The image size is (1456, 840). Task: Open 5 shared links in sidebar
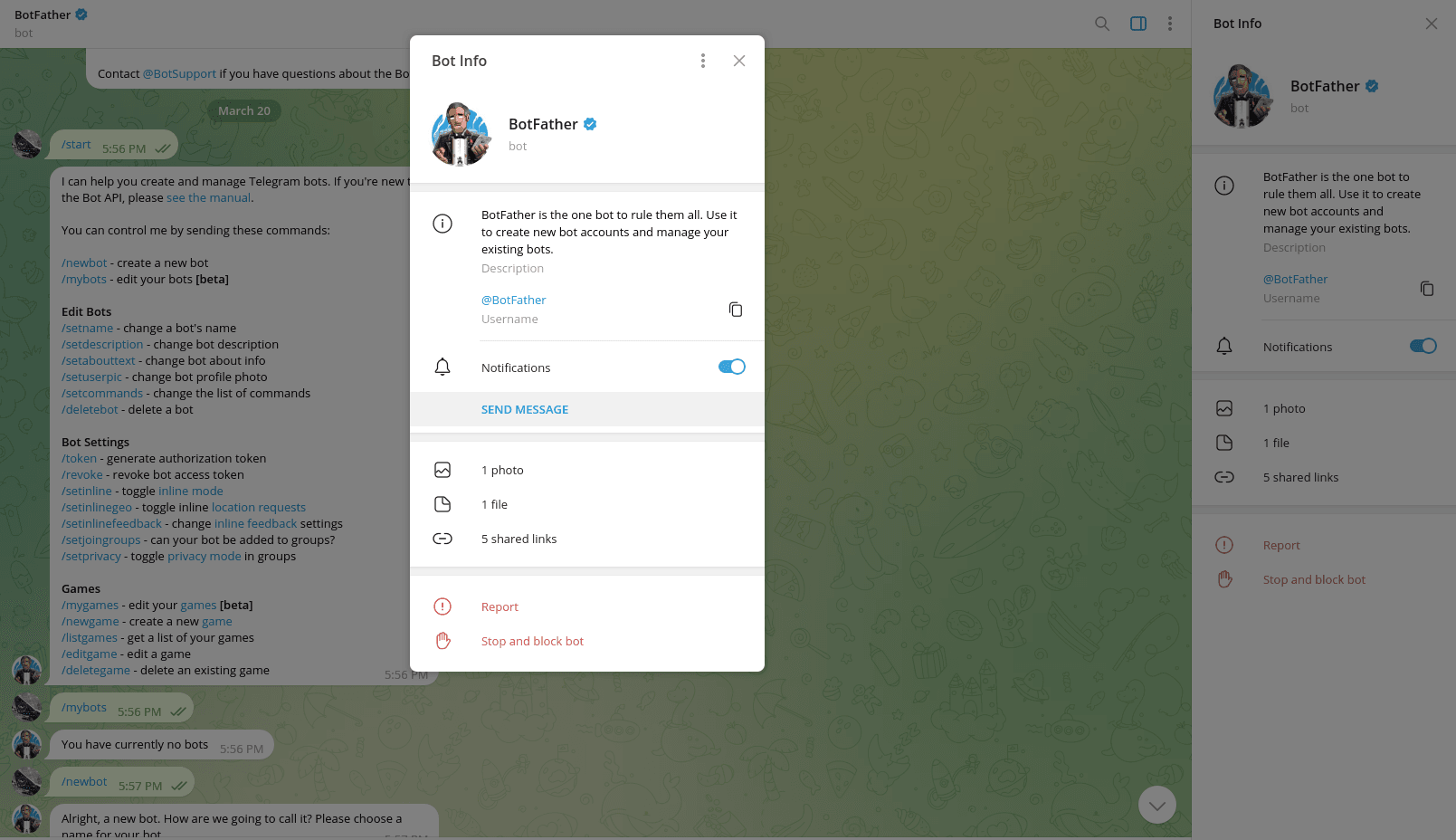[x=1324, y=477]
